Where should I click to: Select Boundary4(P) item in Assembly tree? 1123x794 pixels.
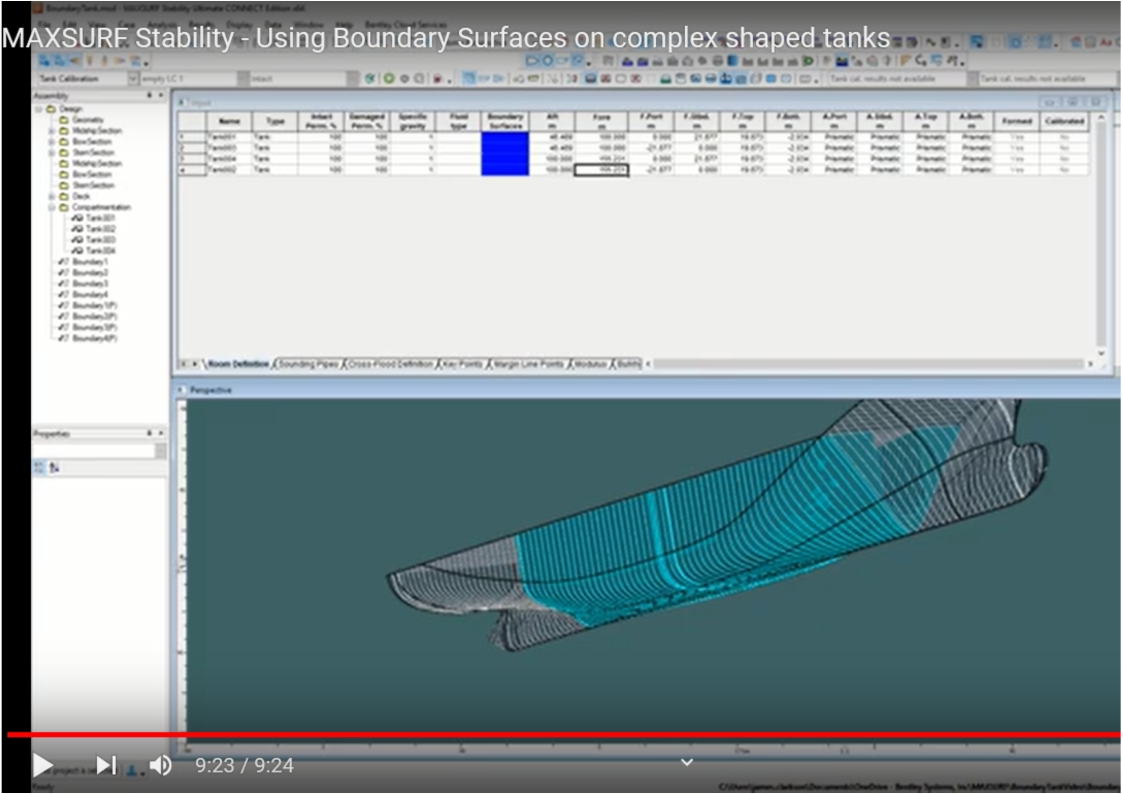coord(94,338)
